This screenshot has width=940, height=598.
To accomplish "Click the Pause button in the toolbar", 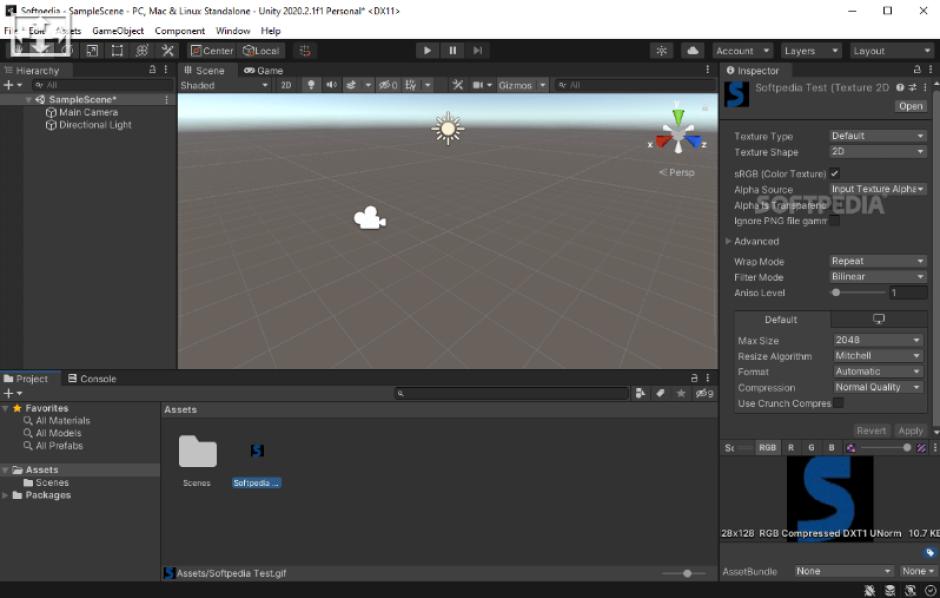I will pos(452,50).
